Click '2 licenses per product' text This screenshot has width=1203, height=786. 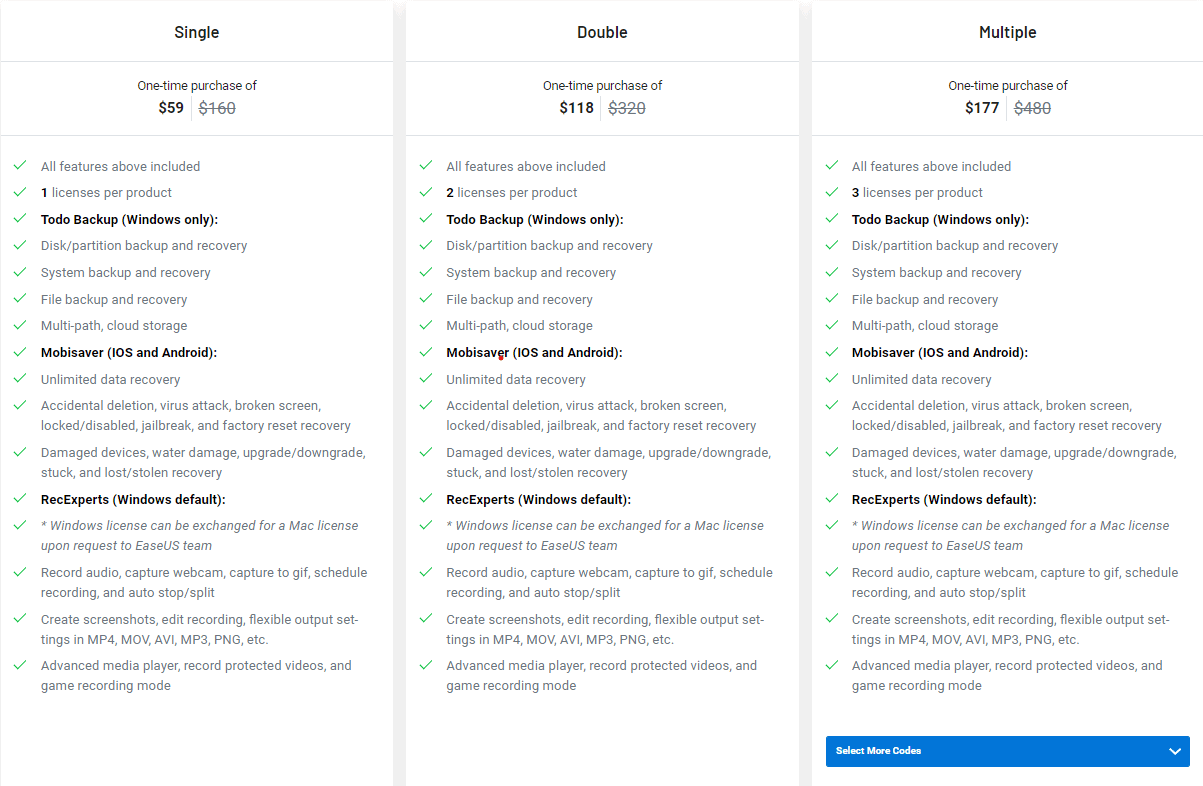click(512, 192)
